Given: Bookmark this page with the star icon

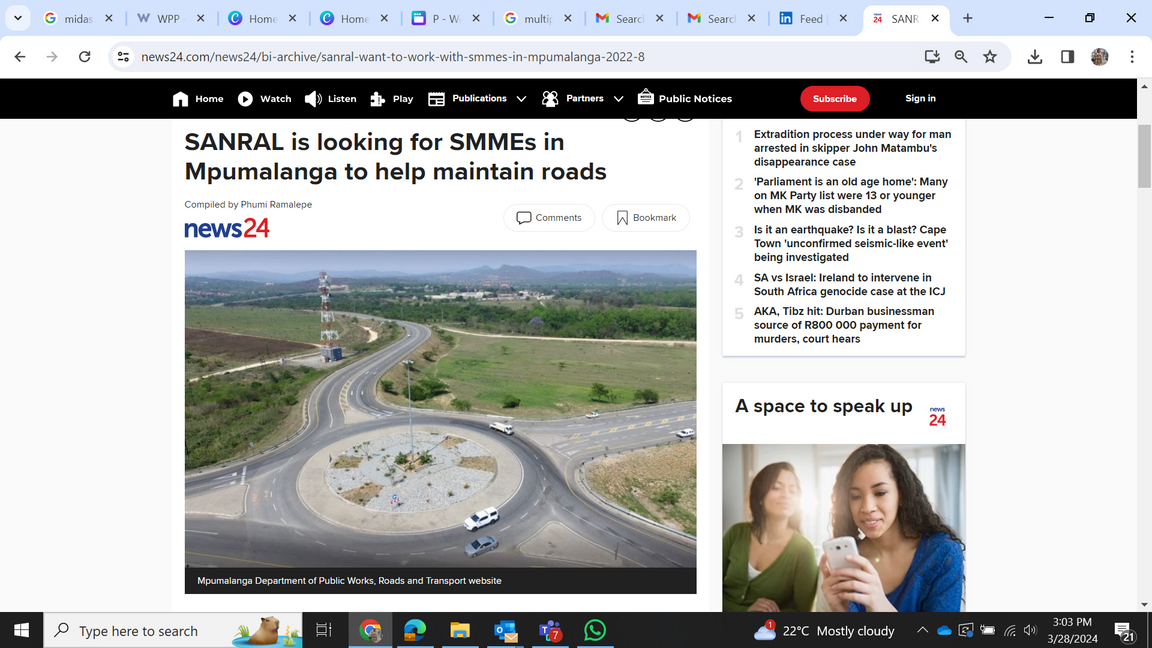Looking at the screenshot, I should [990, 57].
